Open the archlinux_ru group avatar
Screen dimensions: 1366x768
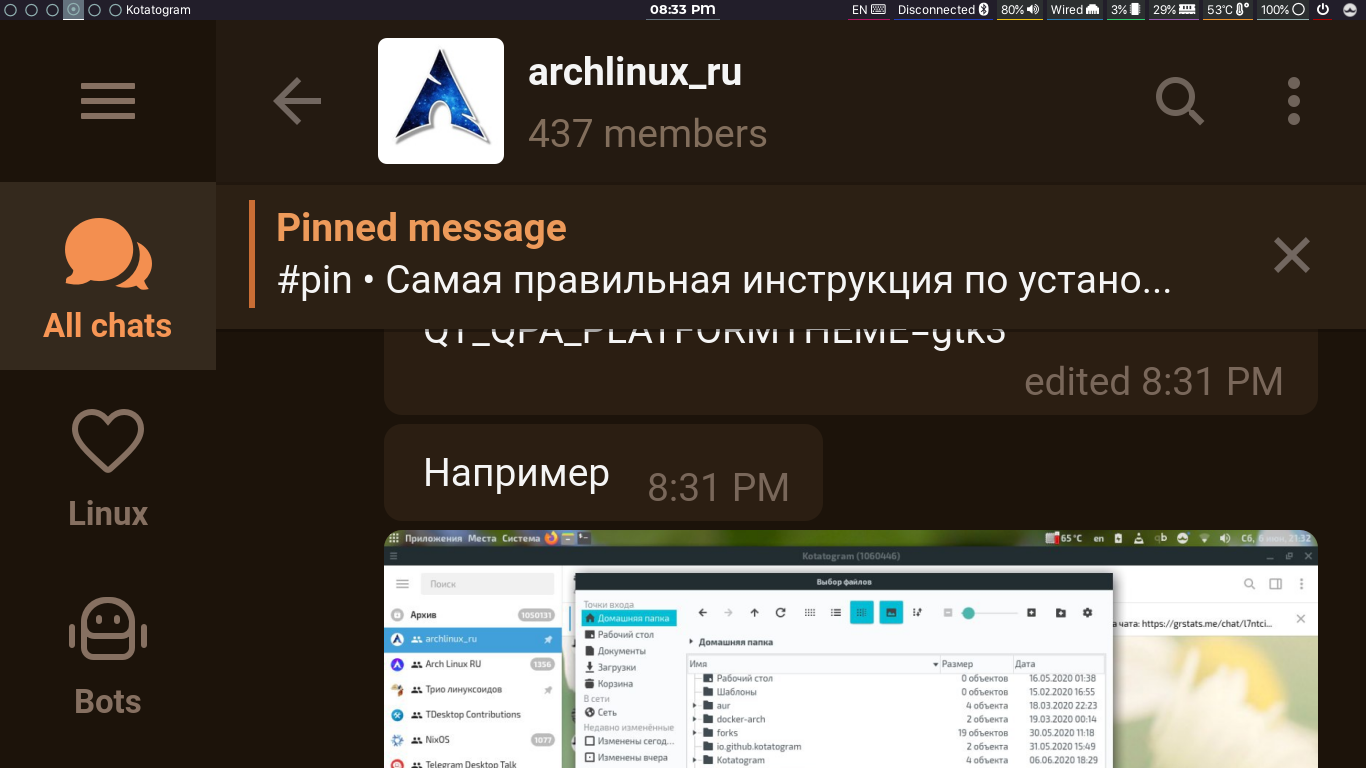441,101
